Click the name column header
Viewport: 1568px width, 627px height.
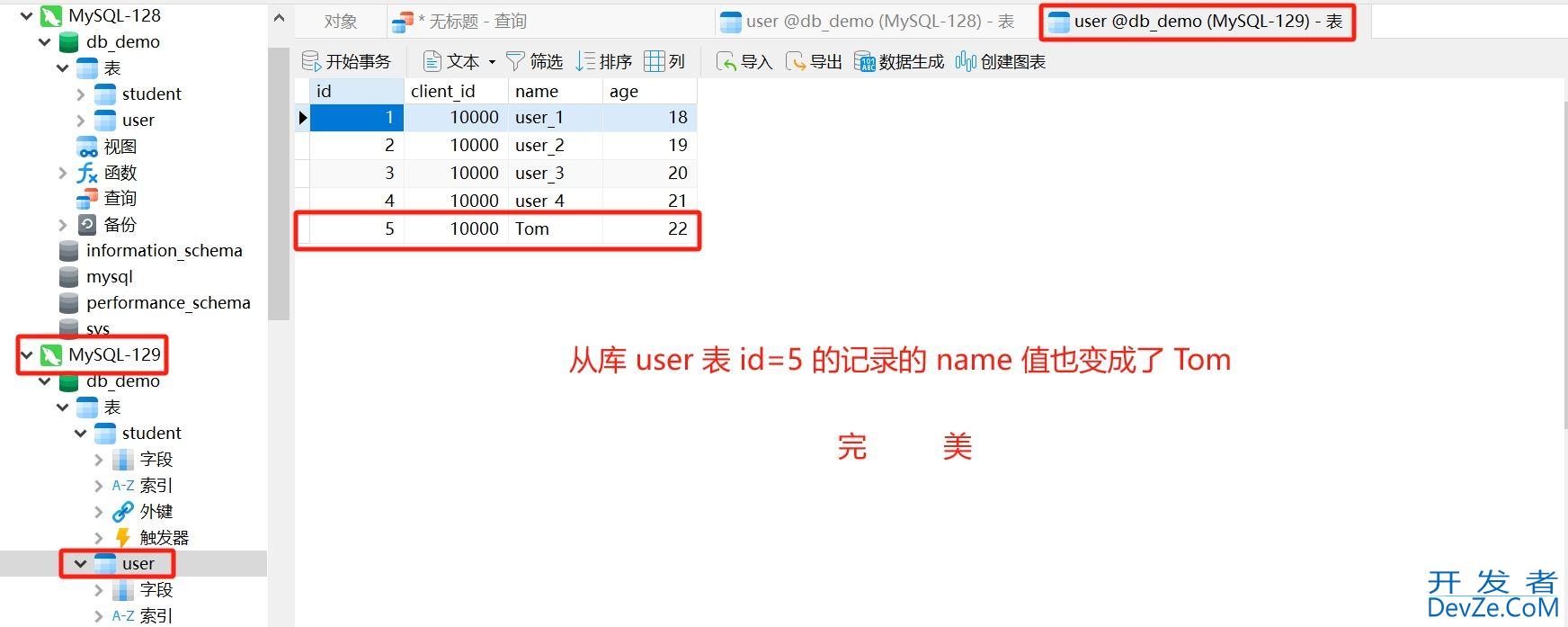(x=555, y=91)
